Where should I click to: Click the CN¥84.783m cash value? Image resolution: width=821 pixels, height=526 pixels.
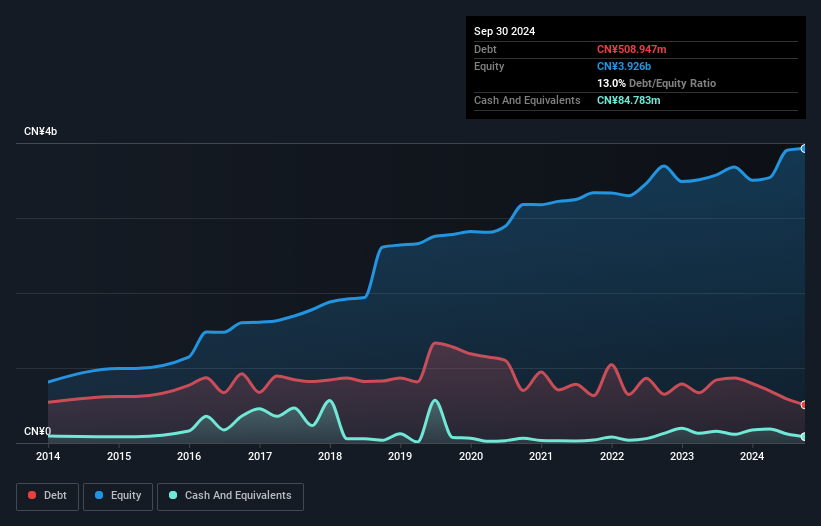[x=628, y=100]
